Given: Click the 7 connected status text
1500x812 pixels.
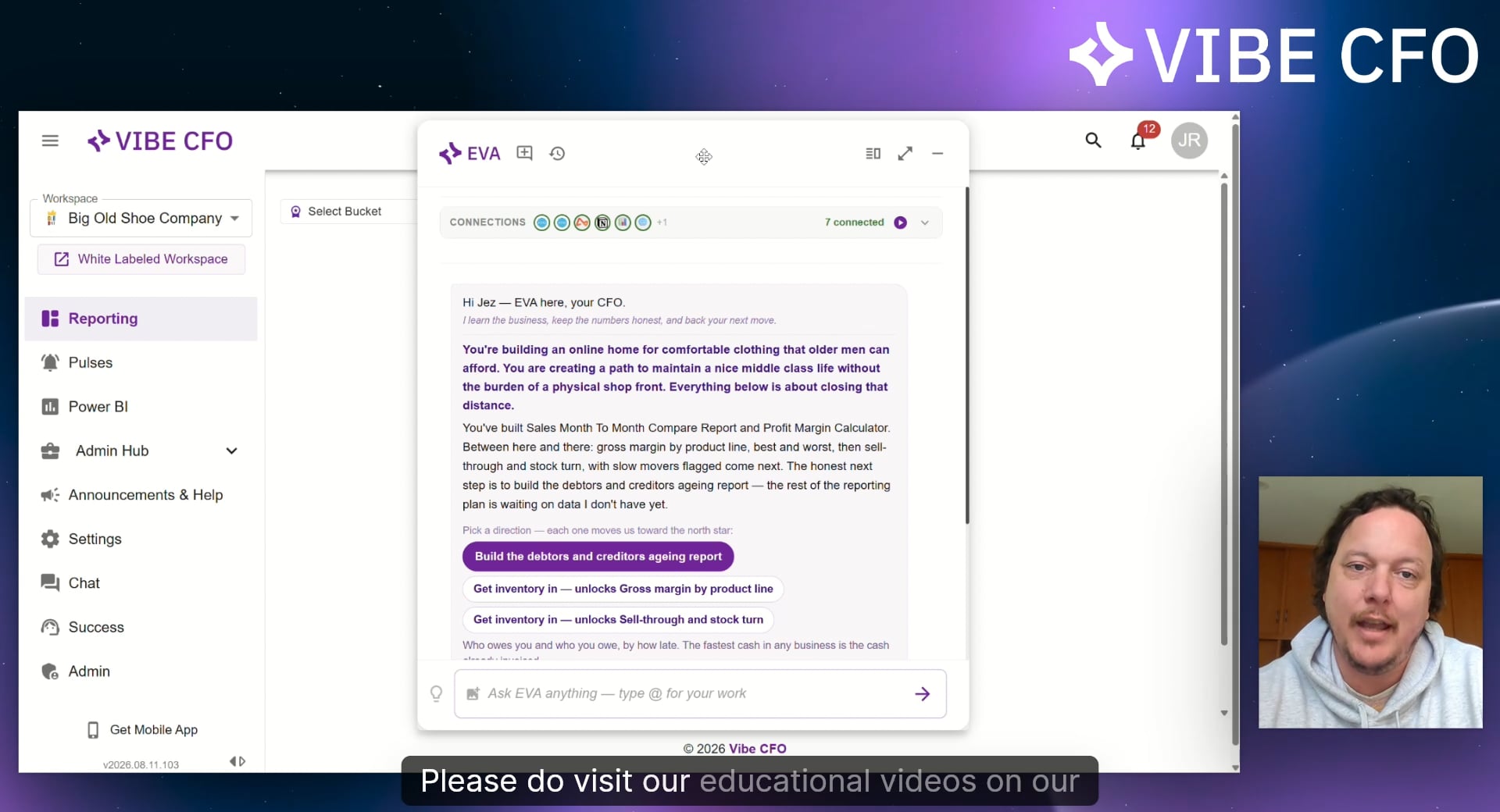Looking at the screenshot, I should coord(854,223).
